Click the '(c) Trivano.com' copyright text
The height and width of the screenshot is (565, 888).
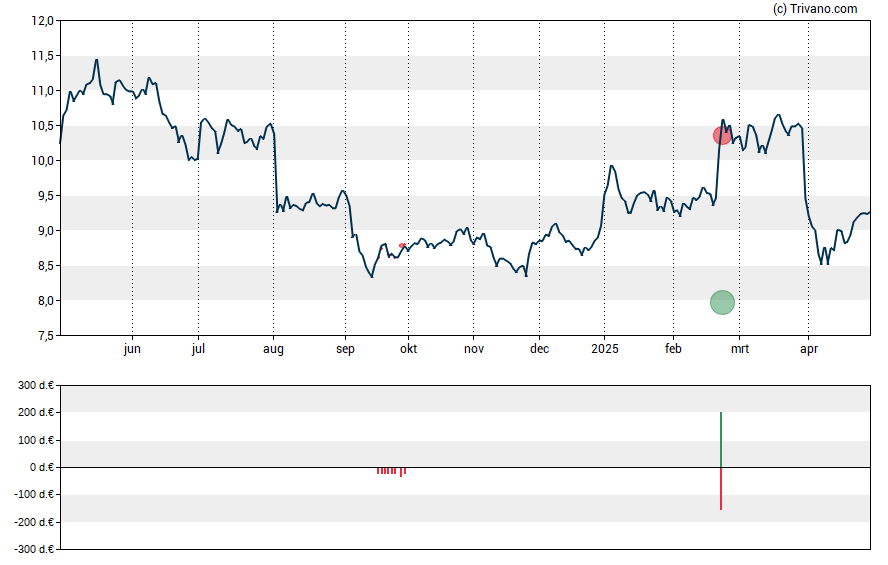815,8
